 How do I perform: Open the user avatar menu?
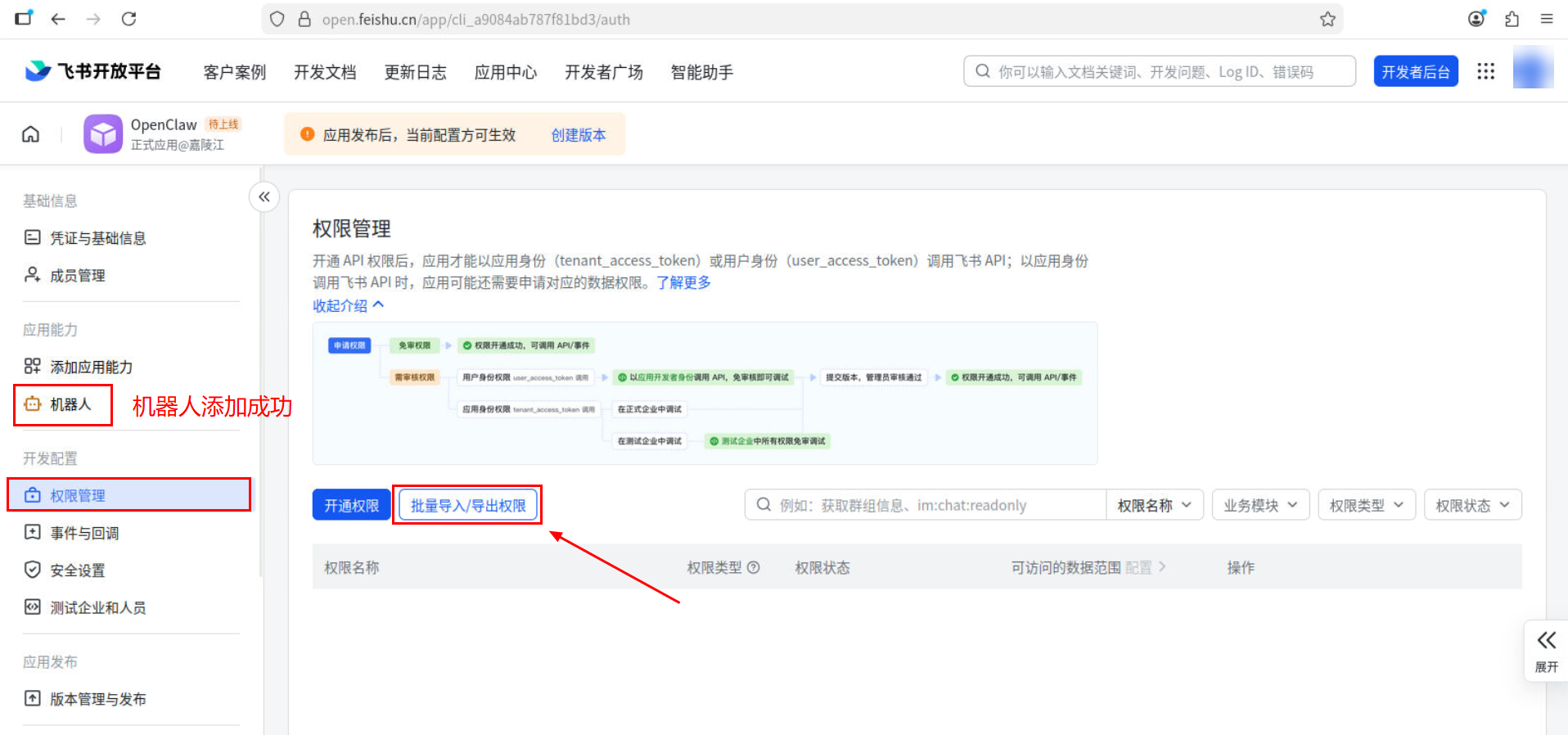click(x=1533, y=69)
